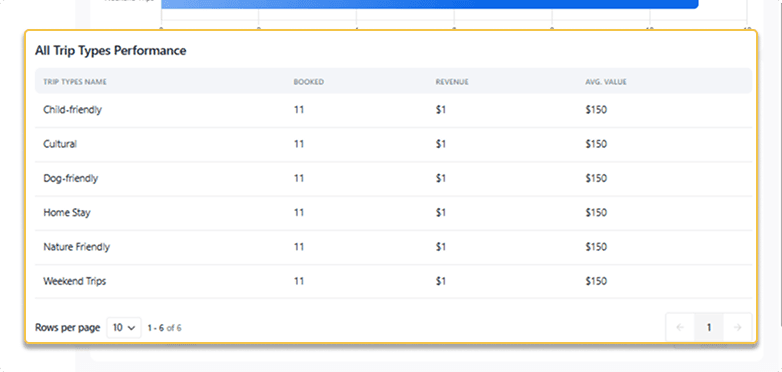This screenshot has height=372, width=782.
Task: Select the Nature Friendly row
Action: coord(393,247)
